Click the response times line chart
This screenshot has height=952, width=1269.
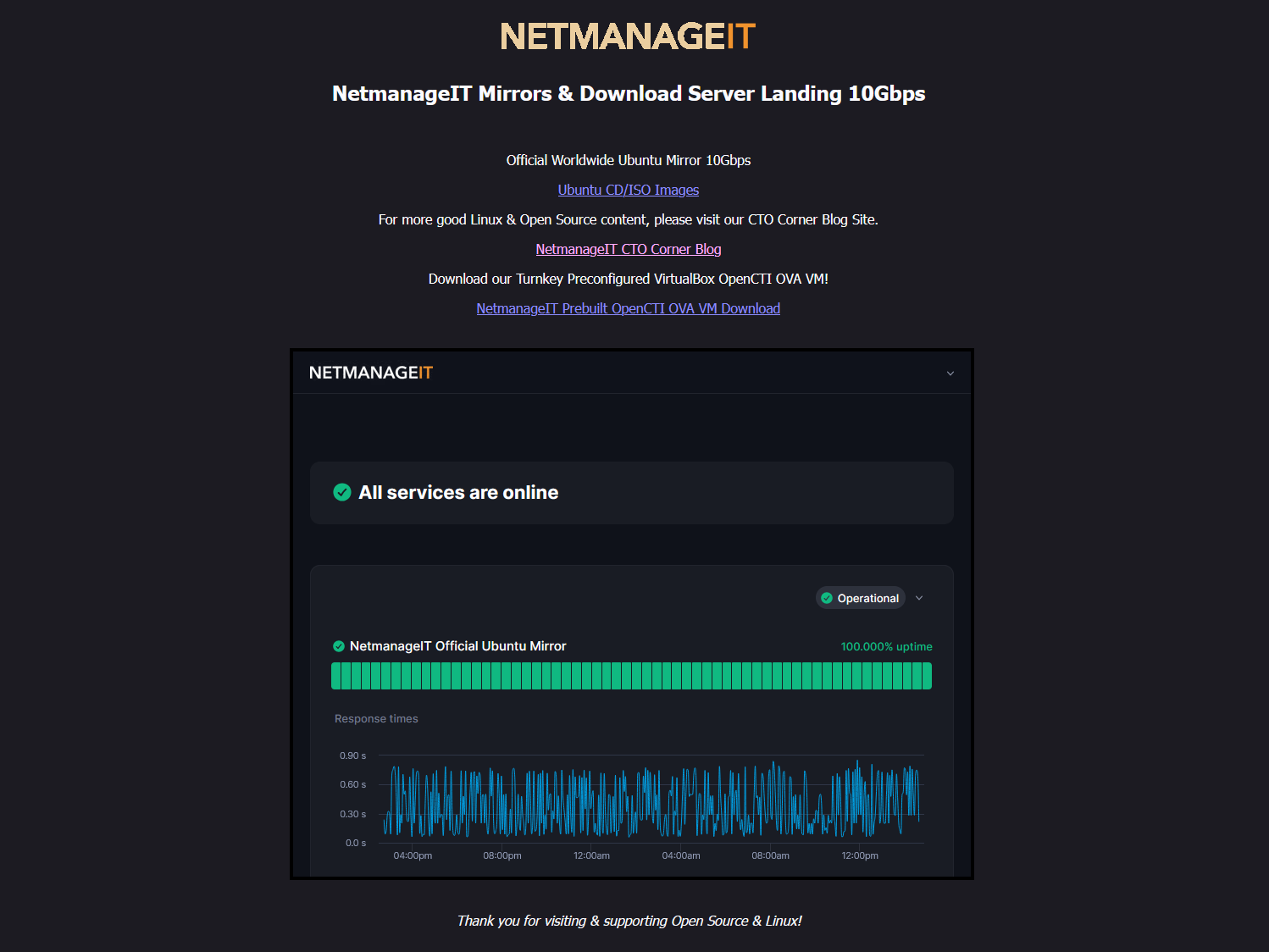(651, 799)
